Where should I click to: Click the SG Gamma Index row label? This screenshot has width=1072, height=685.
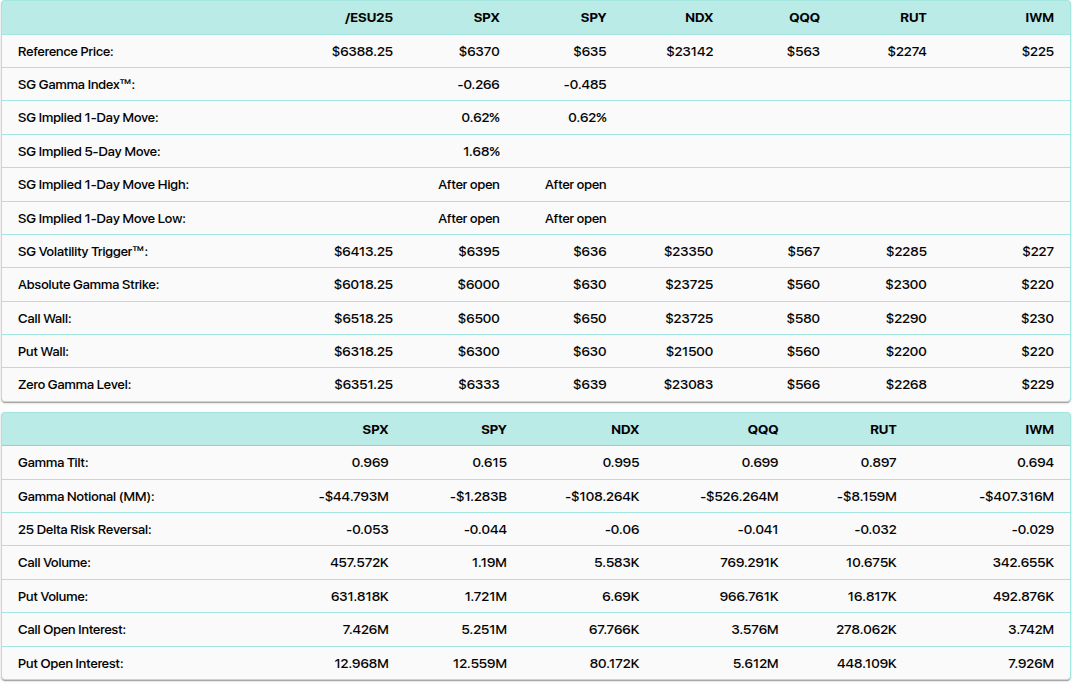tap(77, 85)
